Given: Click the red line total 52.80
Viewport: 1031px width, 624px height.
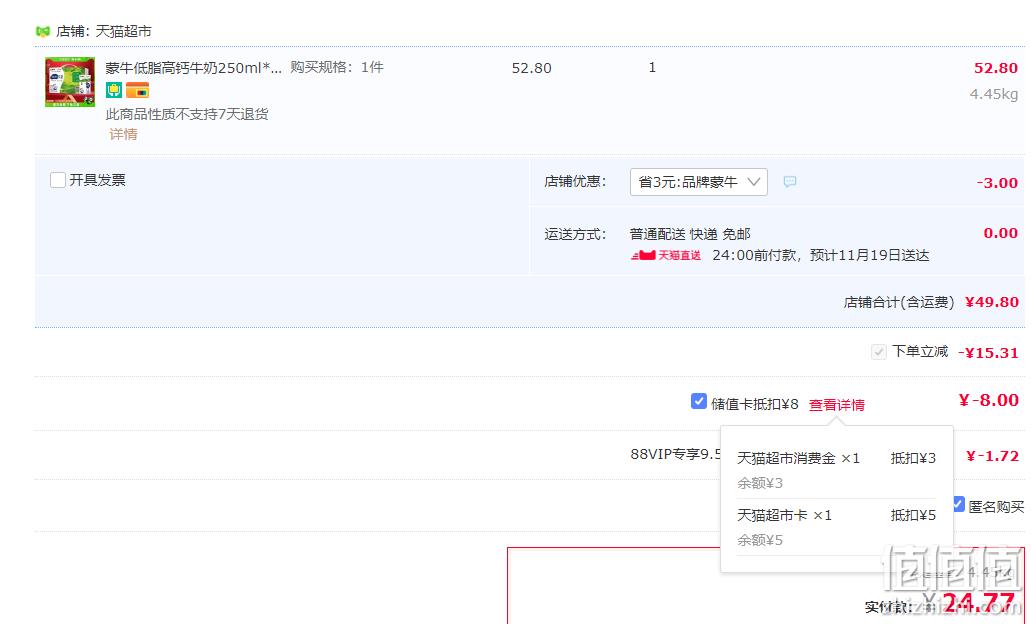Looking at the screenshot, I should point(995,68).
